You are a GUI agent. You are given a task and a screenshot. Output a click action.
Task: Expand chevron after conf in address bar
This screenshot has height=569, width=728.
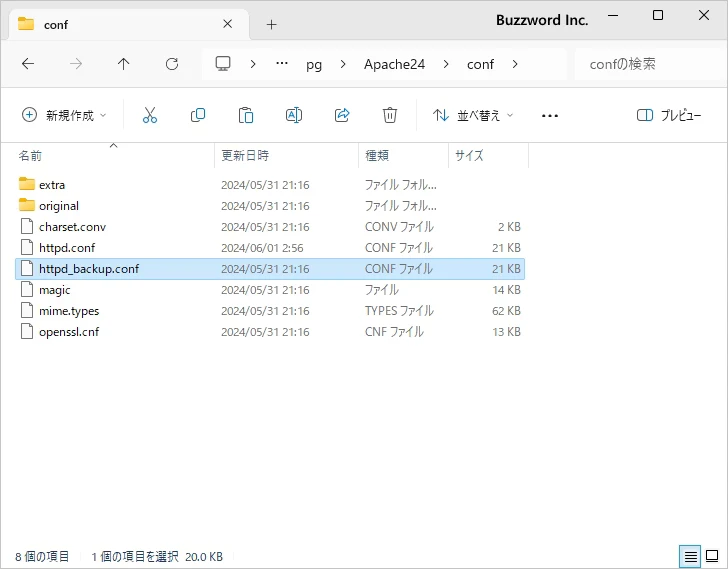click(515, 64)
